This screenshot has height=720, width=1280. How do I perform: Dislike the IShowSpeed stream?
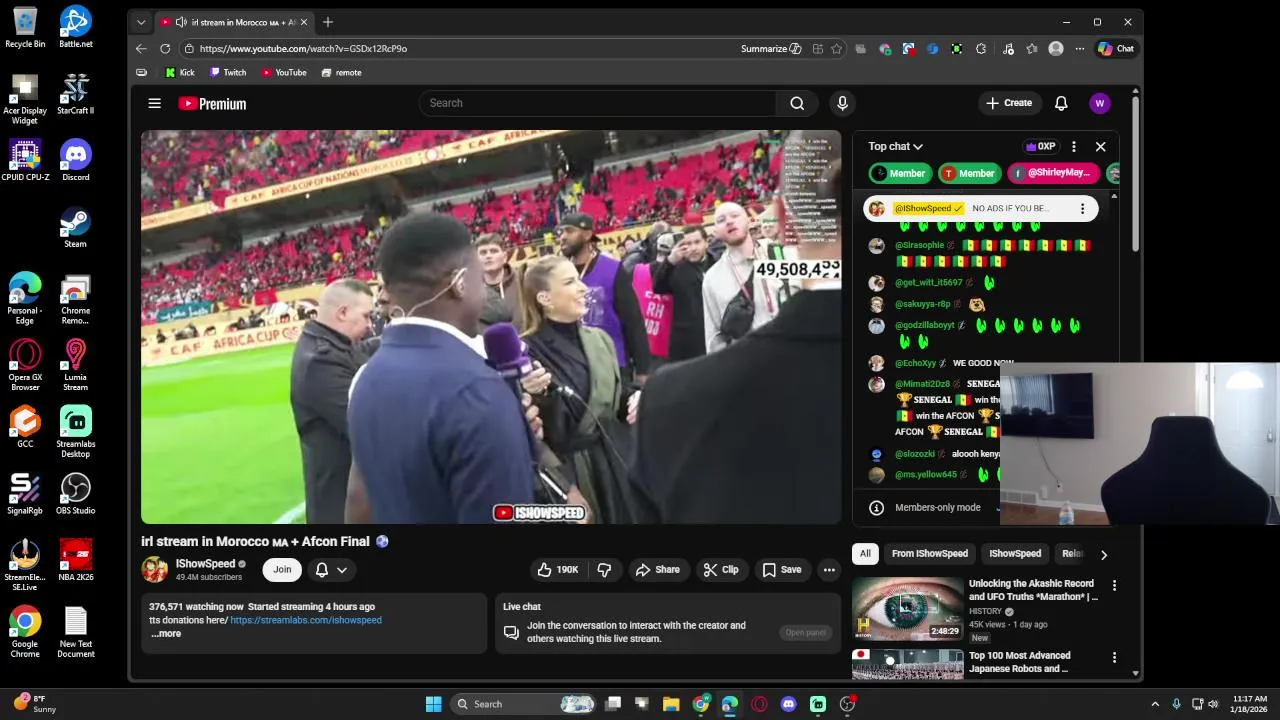(x=604, y=570)
